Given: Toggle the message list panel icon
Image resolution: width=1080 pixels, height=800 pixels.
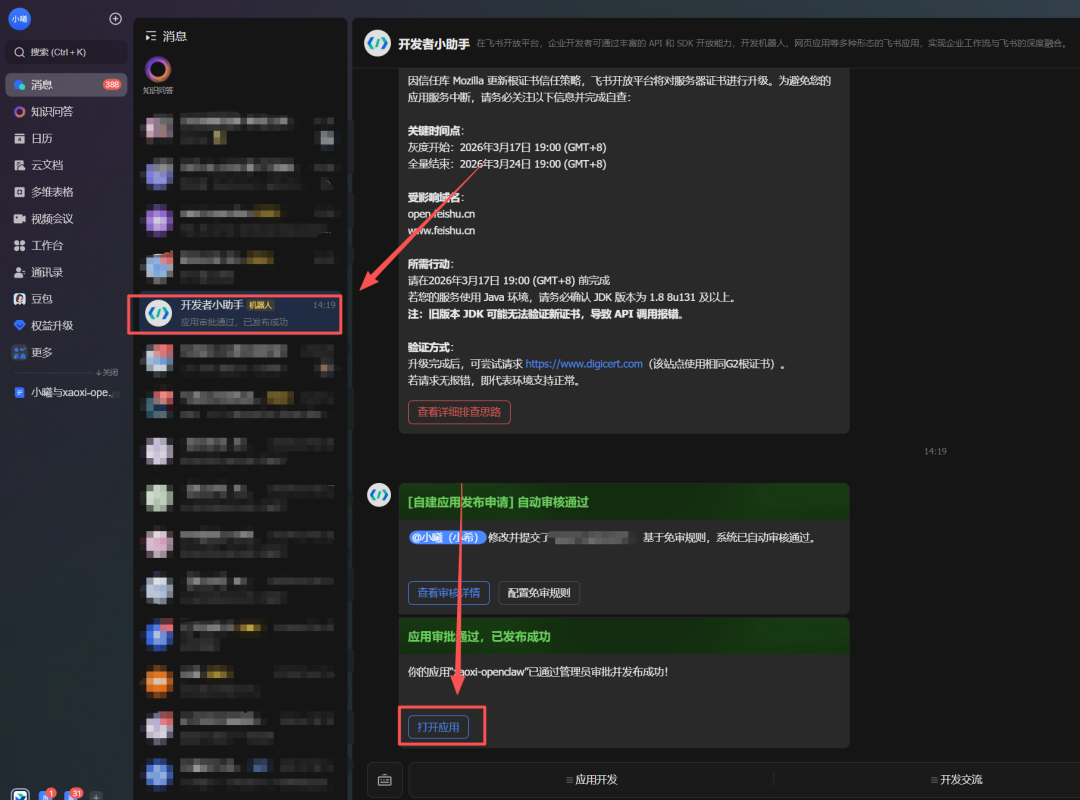Looking at the screenshot, I should pyautogui.click(x=151, y=36).
